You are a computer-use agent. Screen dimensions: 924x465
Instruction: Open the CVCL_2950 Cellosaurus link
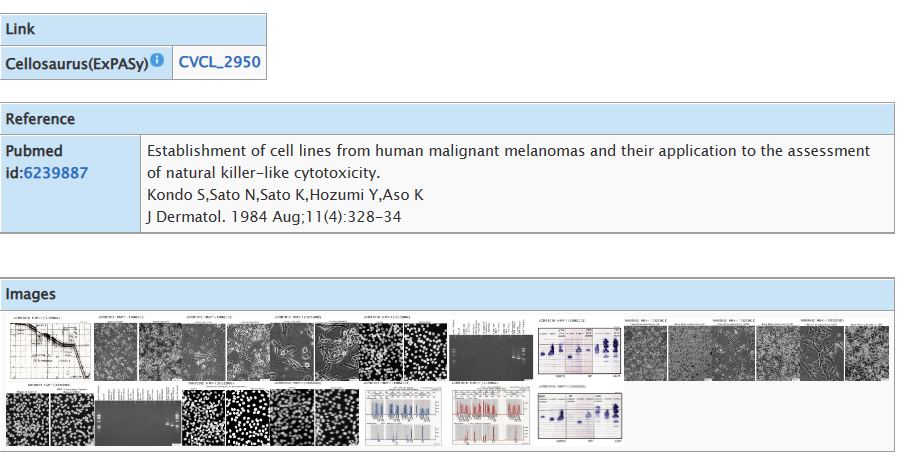219,62
